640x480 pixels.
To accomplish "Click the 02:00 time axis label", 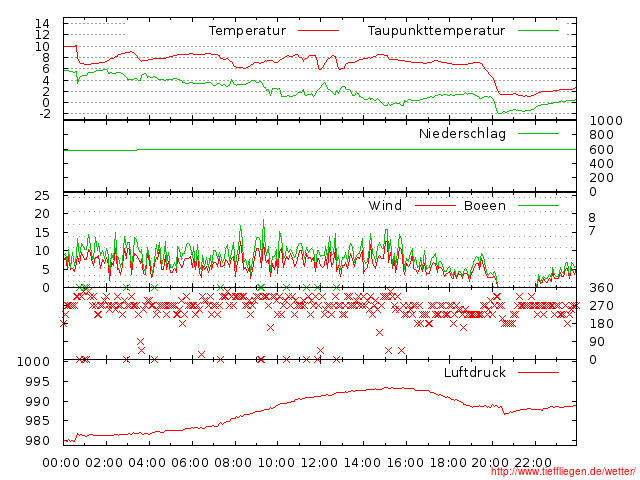I will 104,463.
